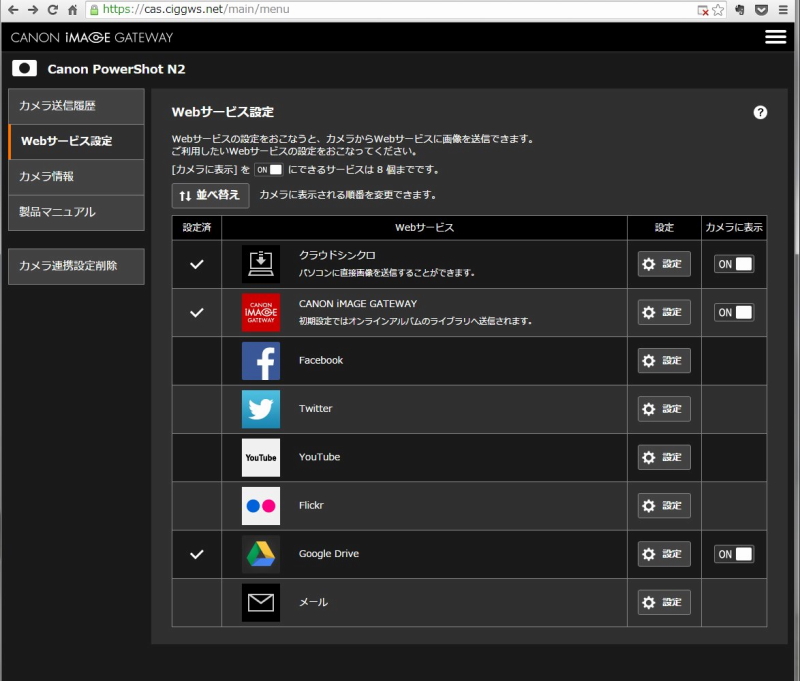Toggle camera display for CANON iMAGE GATEWAY
This screenshot has width=800, height=681.
click(734, 312)
